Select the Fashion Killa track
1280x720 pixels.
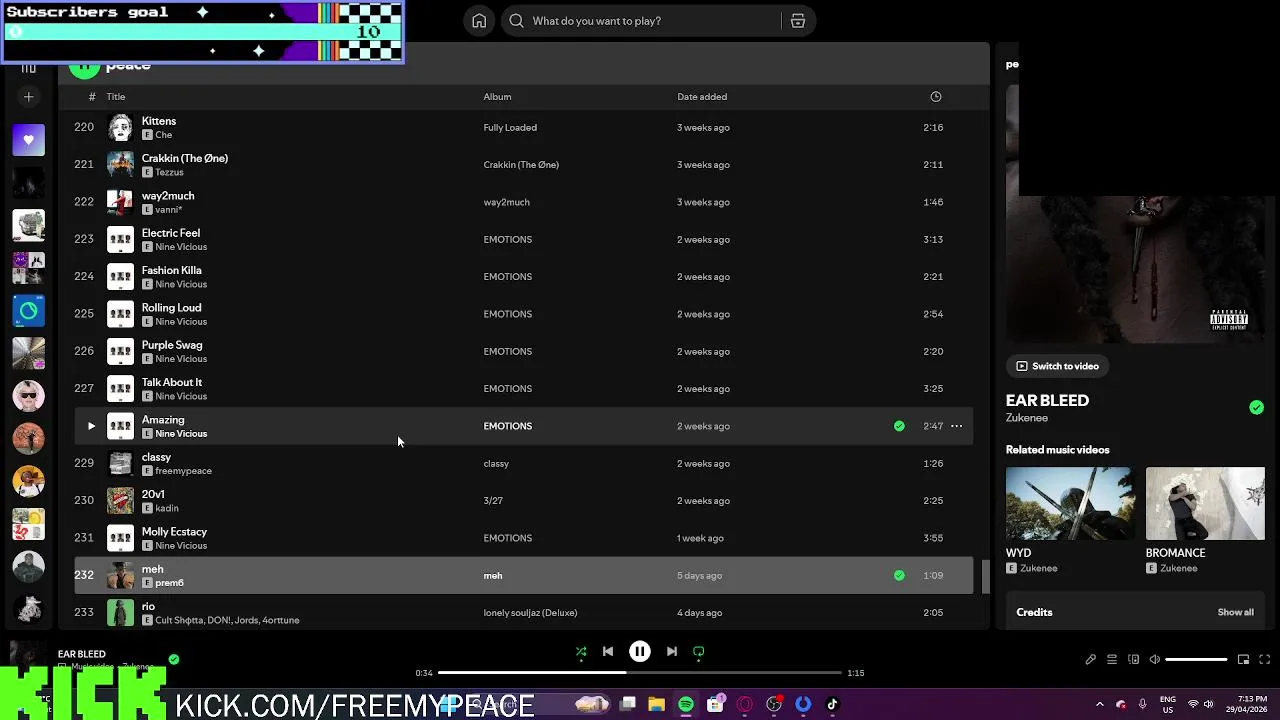pos(523,277)
